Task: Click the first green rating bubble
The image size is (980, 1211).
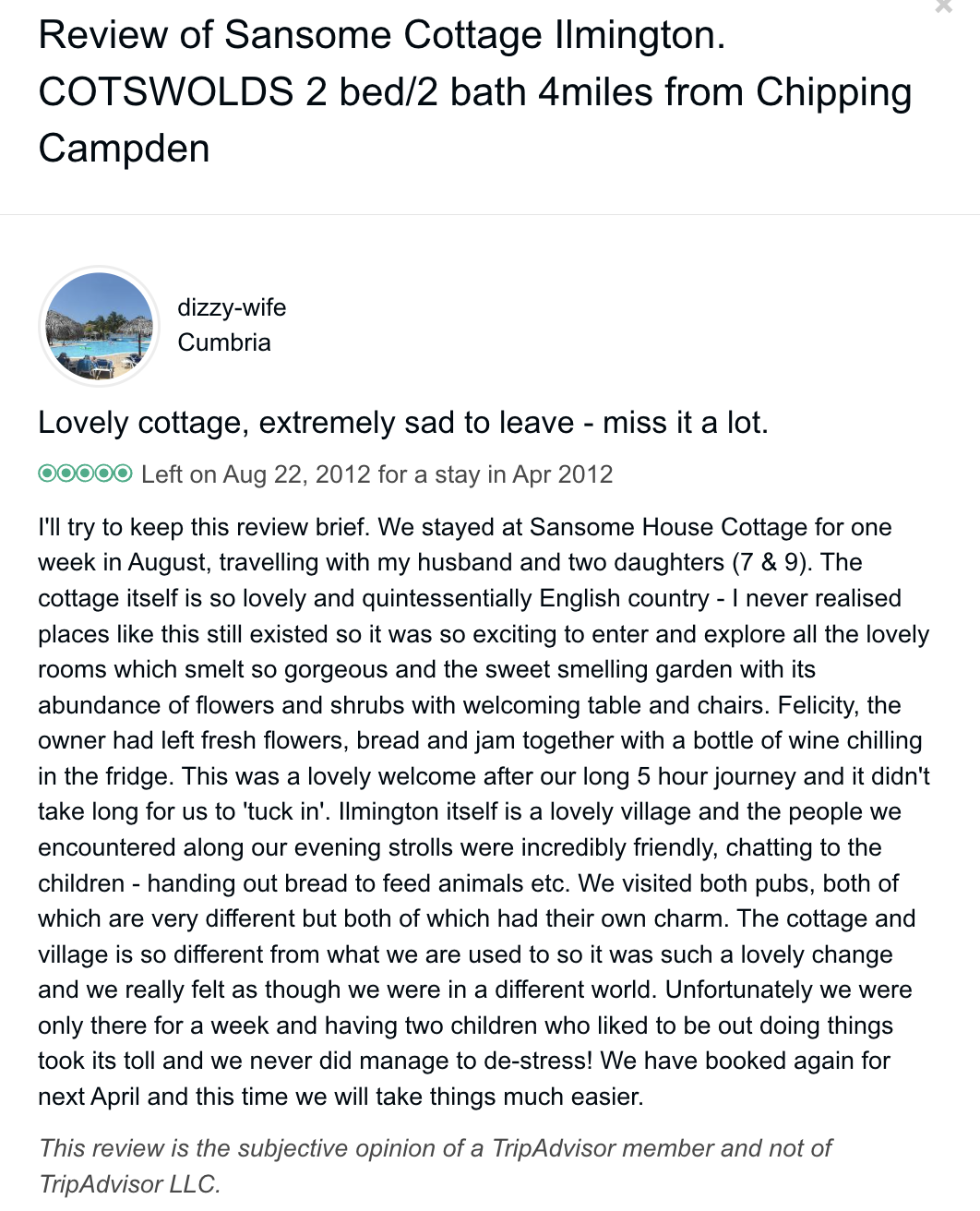Action: [47, 474]
